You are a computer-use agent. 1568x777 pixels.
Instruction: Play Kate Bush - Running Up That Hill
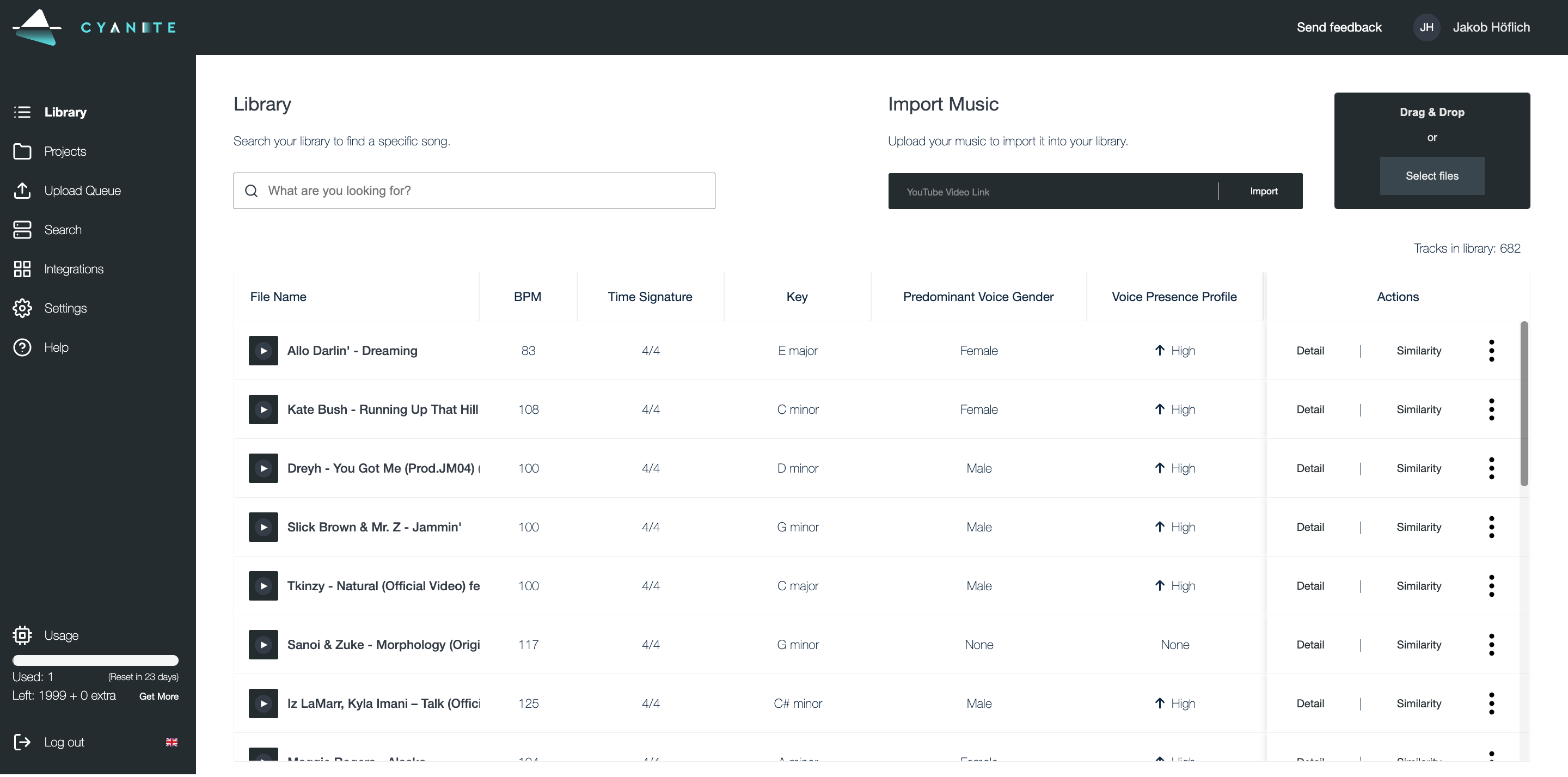click(x=263, y=409)
